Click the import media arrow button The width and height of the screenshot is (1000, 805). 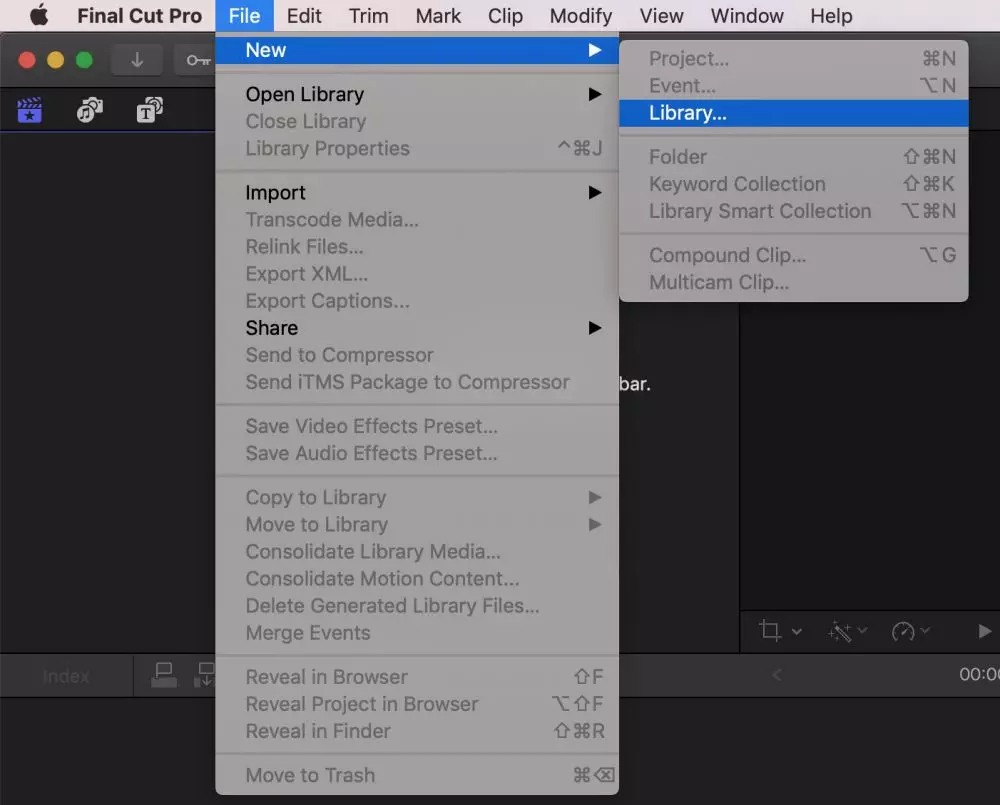(136, 60)
